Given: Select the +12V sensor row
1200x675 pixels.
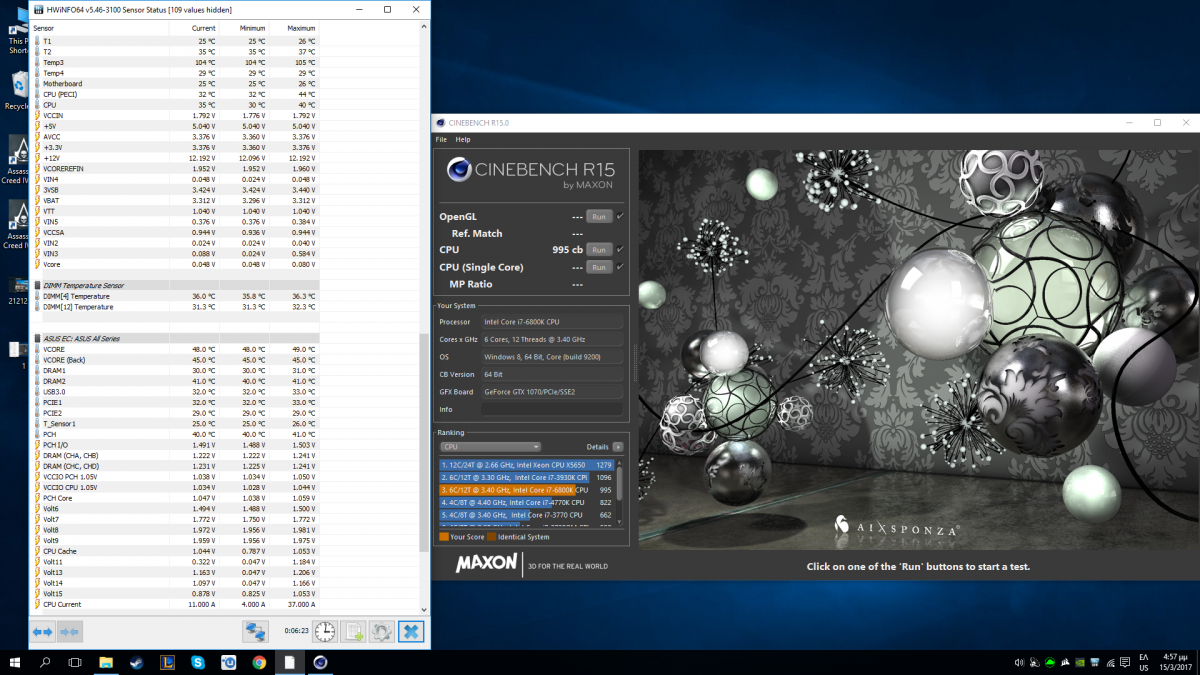Looking at the screenshot, I should [x=175, y=158].
